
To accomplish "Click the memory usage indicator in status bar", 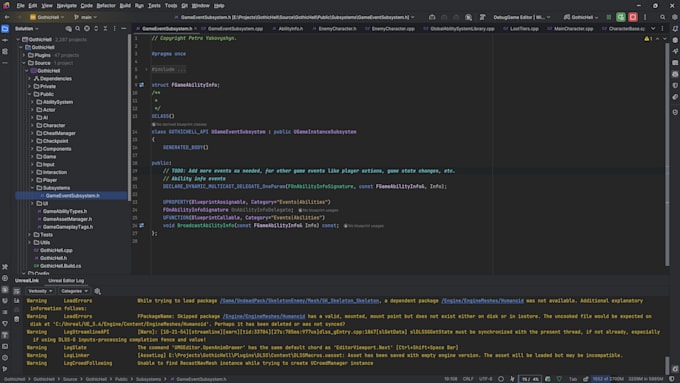I will coord(608,379).
